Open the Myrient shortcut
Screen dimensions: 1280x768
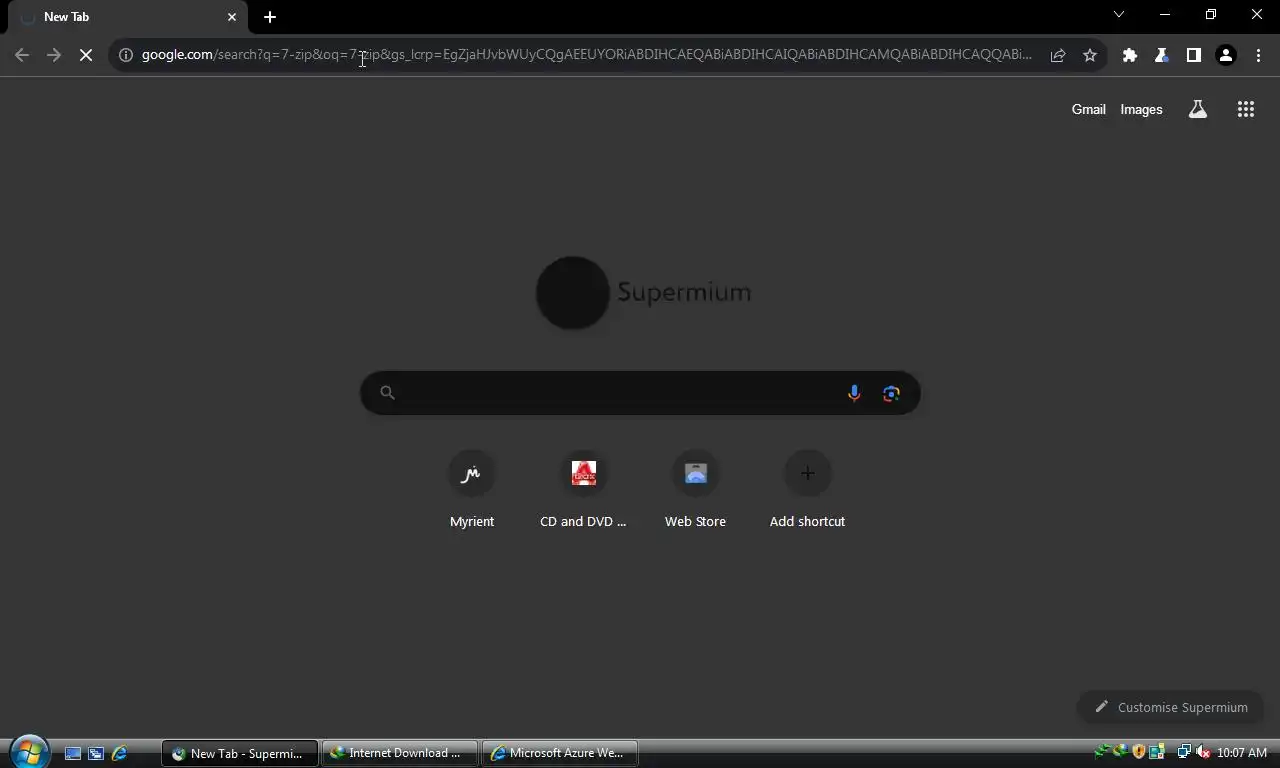[472, 490]
